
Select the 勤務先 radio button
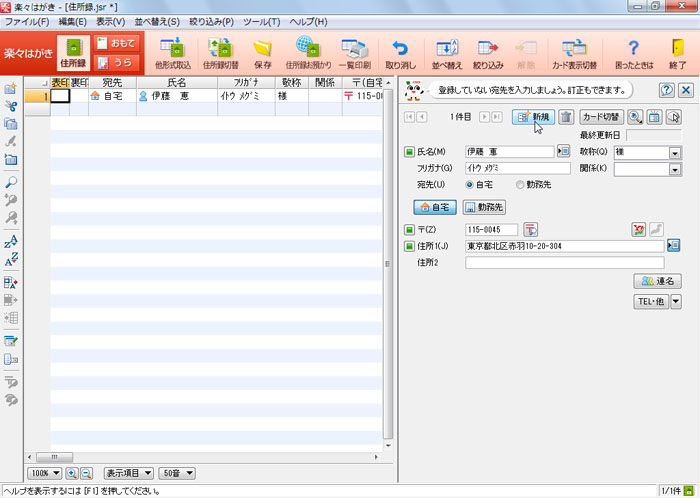point(520,185)
